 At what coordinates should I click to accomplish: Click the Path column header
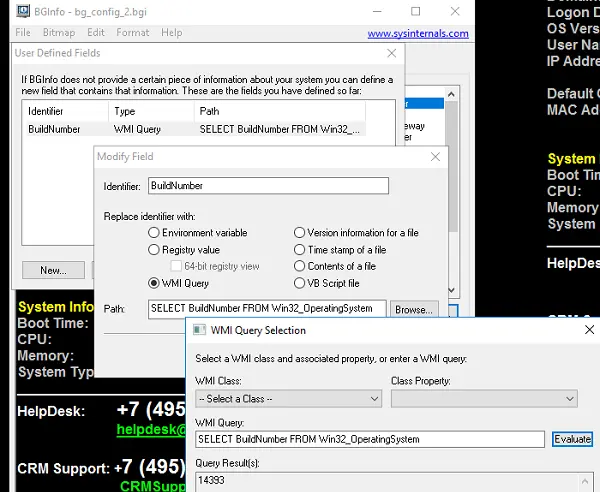coord(280,111)
